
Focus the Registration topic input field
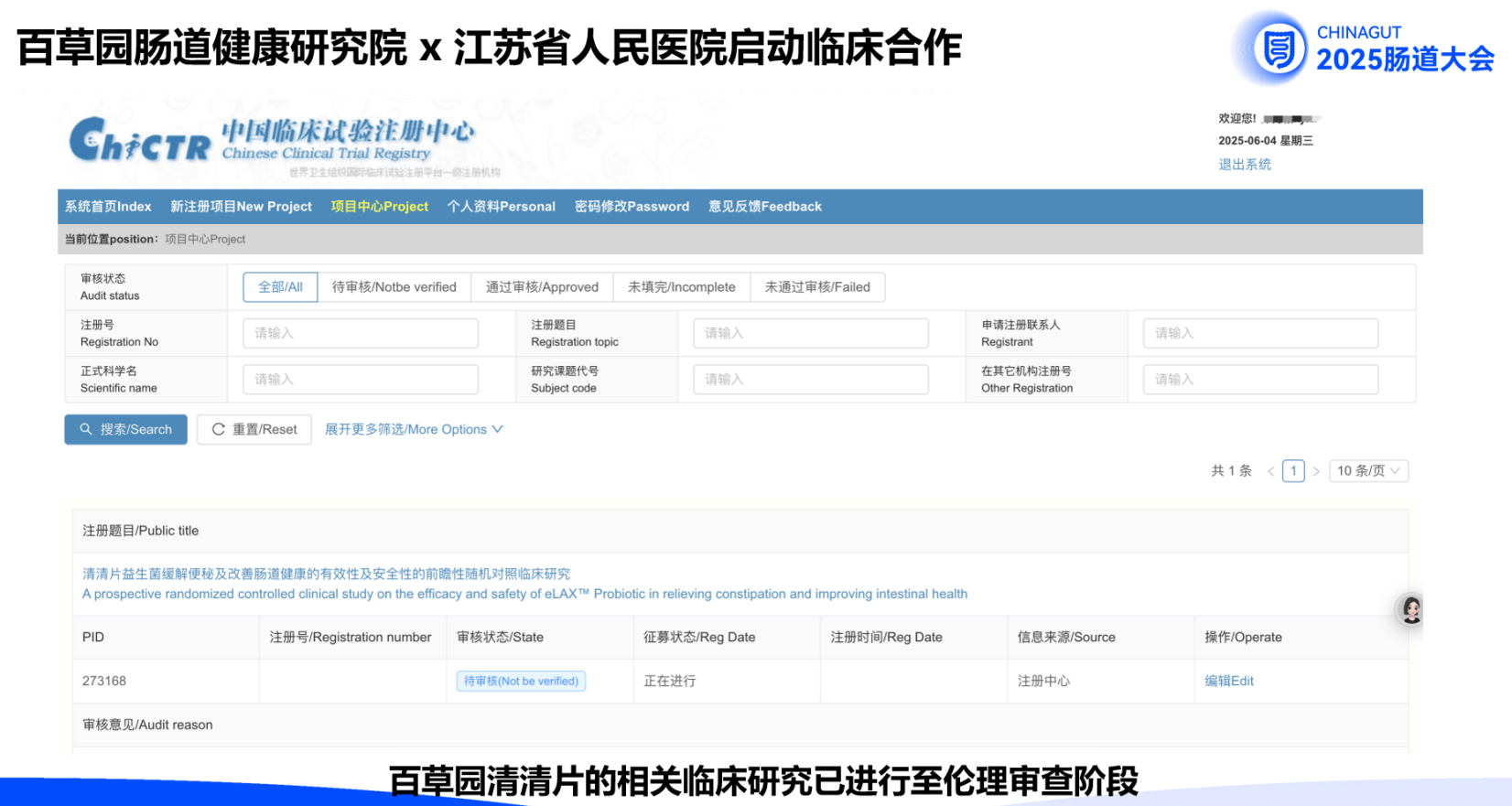coord(811,333)
